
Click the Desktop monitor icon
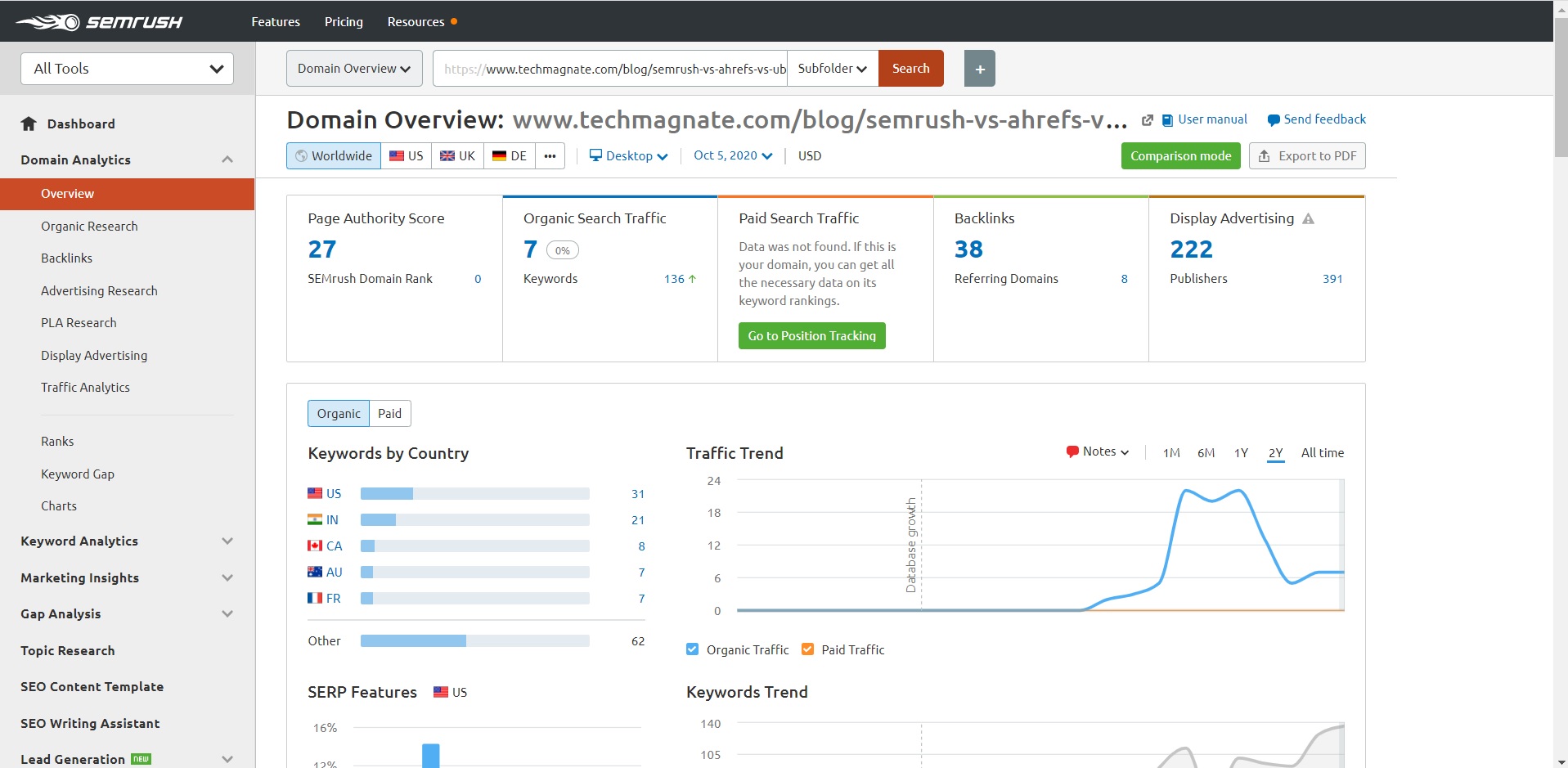[595, 155]
